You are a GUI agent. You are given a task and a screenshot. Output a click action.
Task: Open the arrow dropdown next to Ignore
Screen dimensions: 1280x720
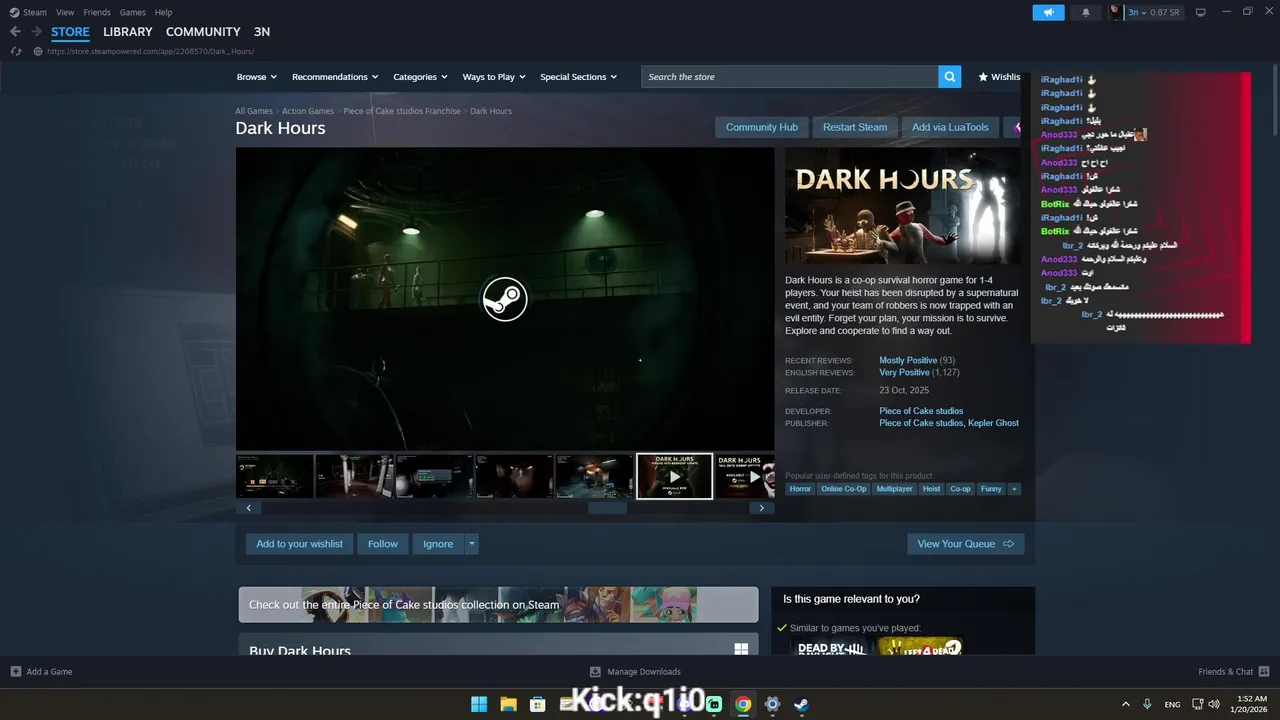click(x=472, y=544)
